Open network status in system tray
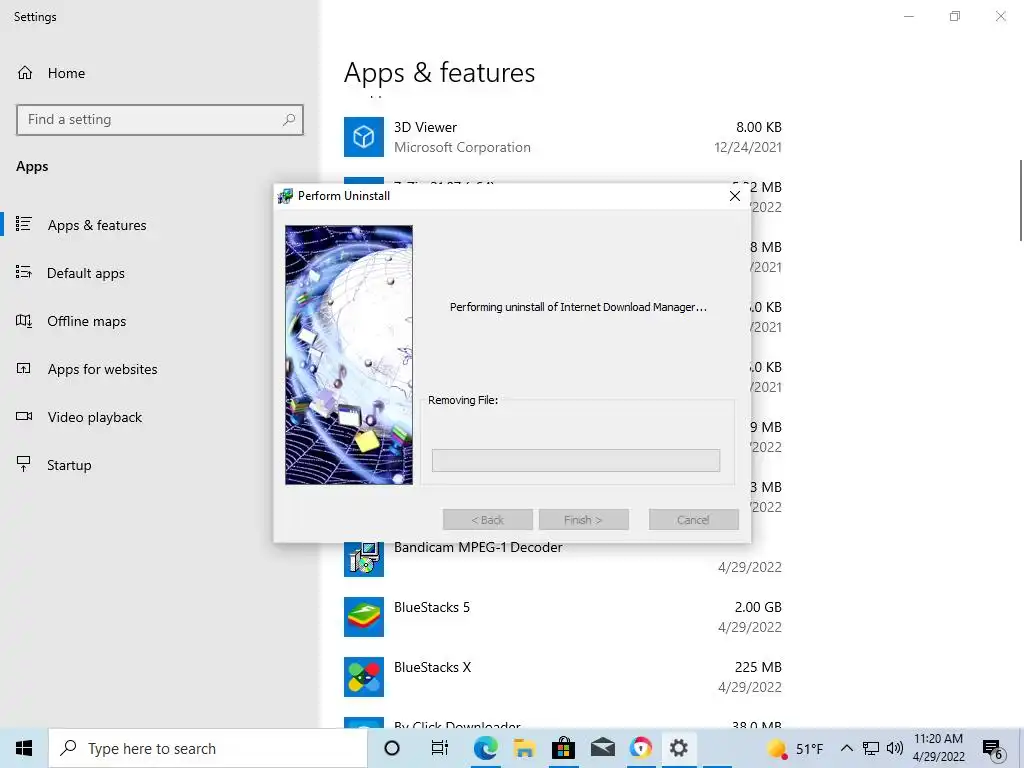The height and width of the screenshot is (768, 1024). coord(871,748)
